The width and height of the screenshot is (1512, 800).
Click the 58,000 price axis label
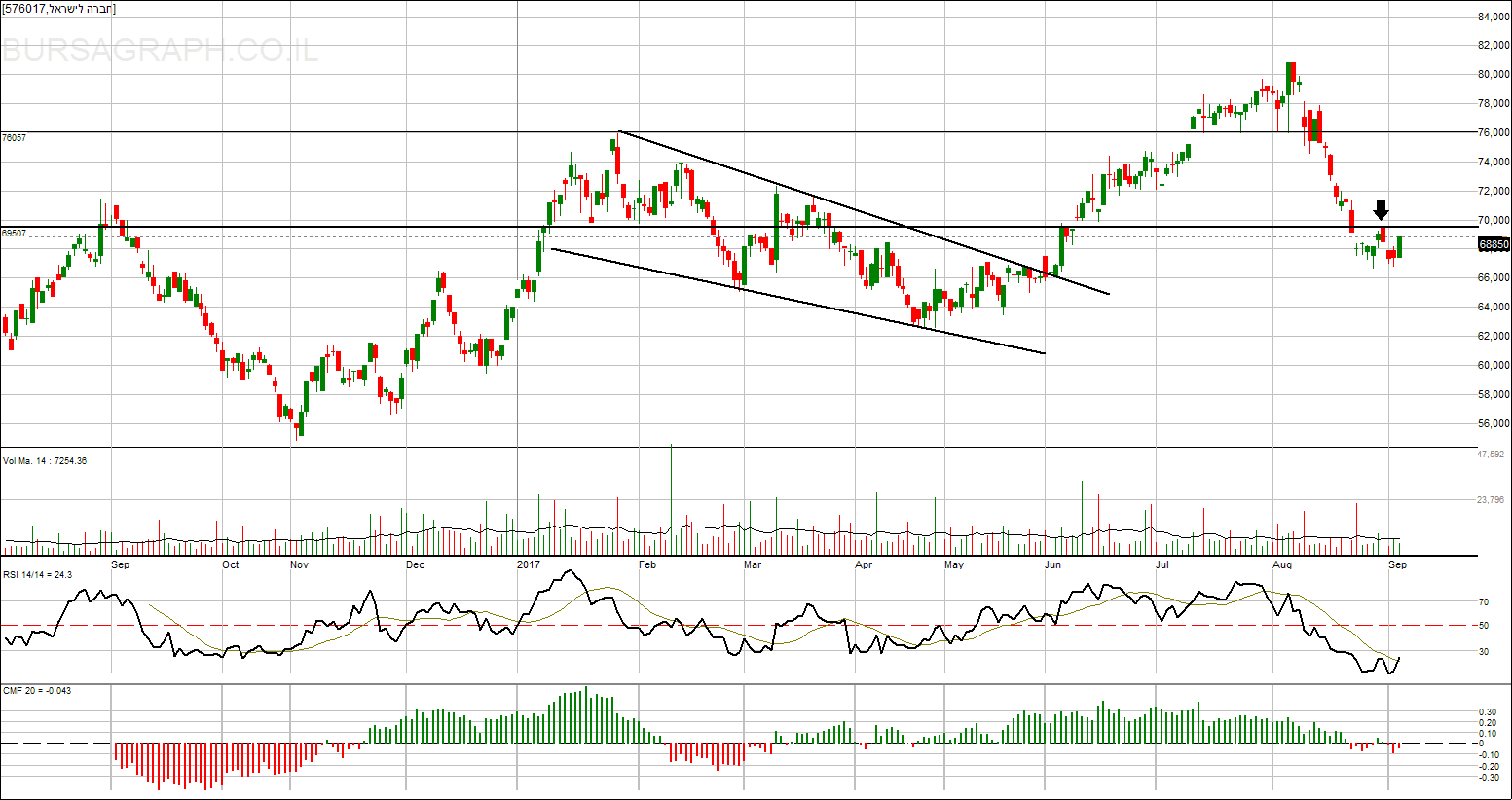point(1494,395)
